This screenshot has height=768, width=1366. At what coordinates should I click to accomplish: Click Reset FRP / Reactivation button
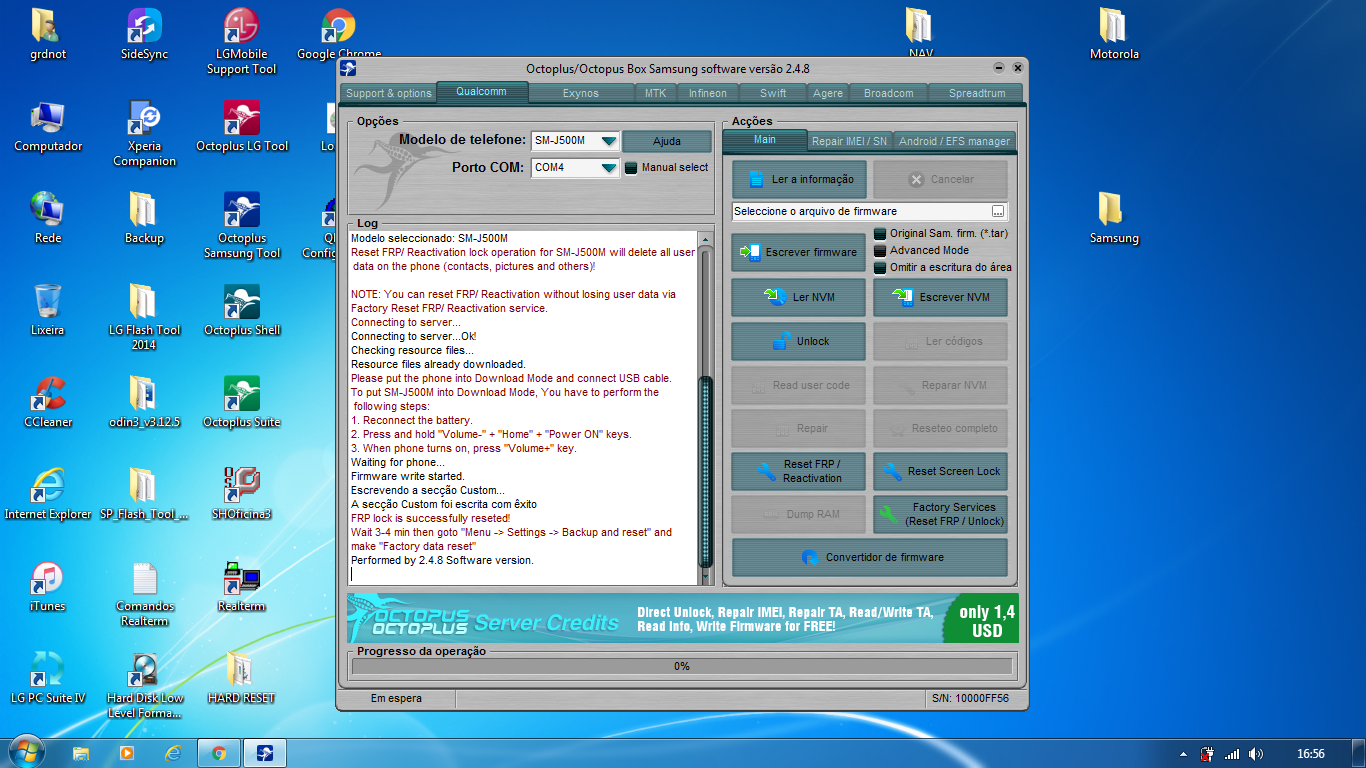click(799, 471)
